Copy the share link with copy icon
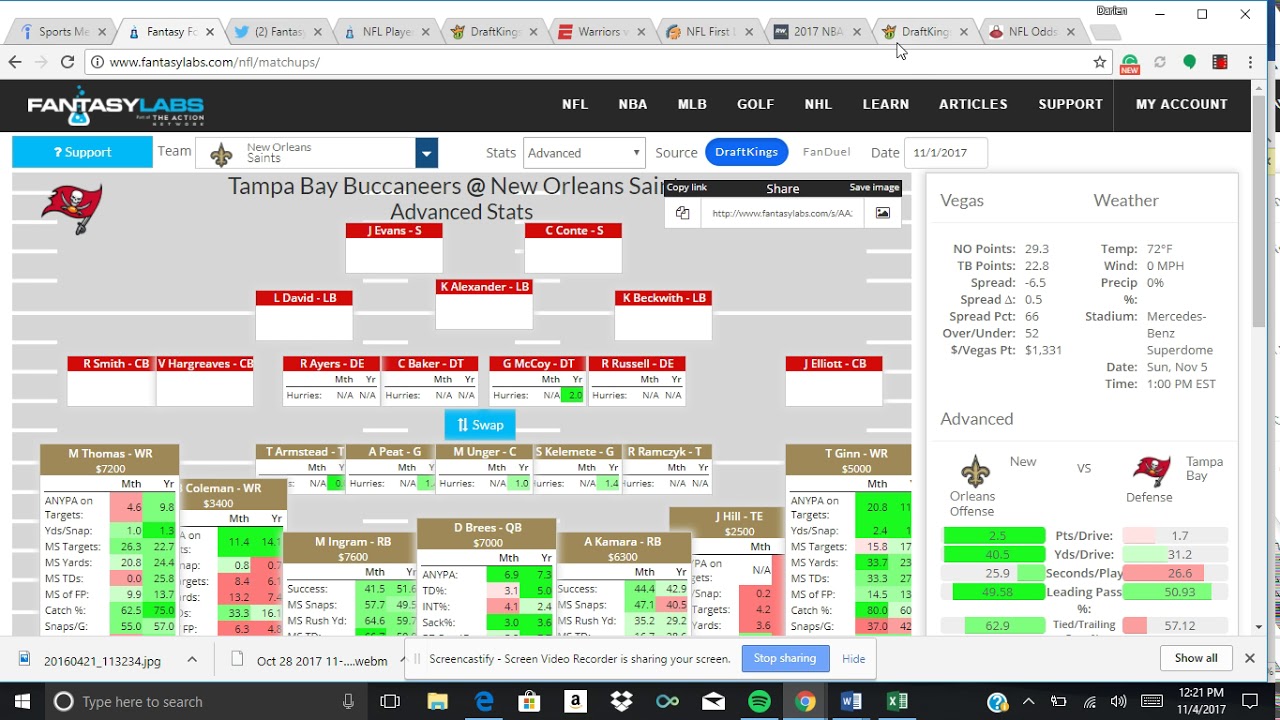This screenshot has height=720, width=1280. pos(682,213)
